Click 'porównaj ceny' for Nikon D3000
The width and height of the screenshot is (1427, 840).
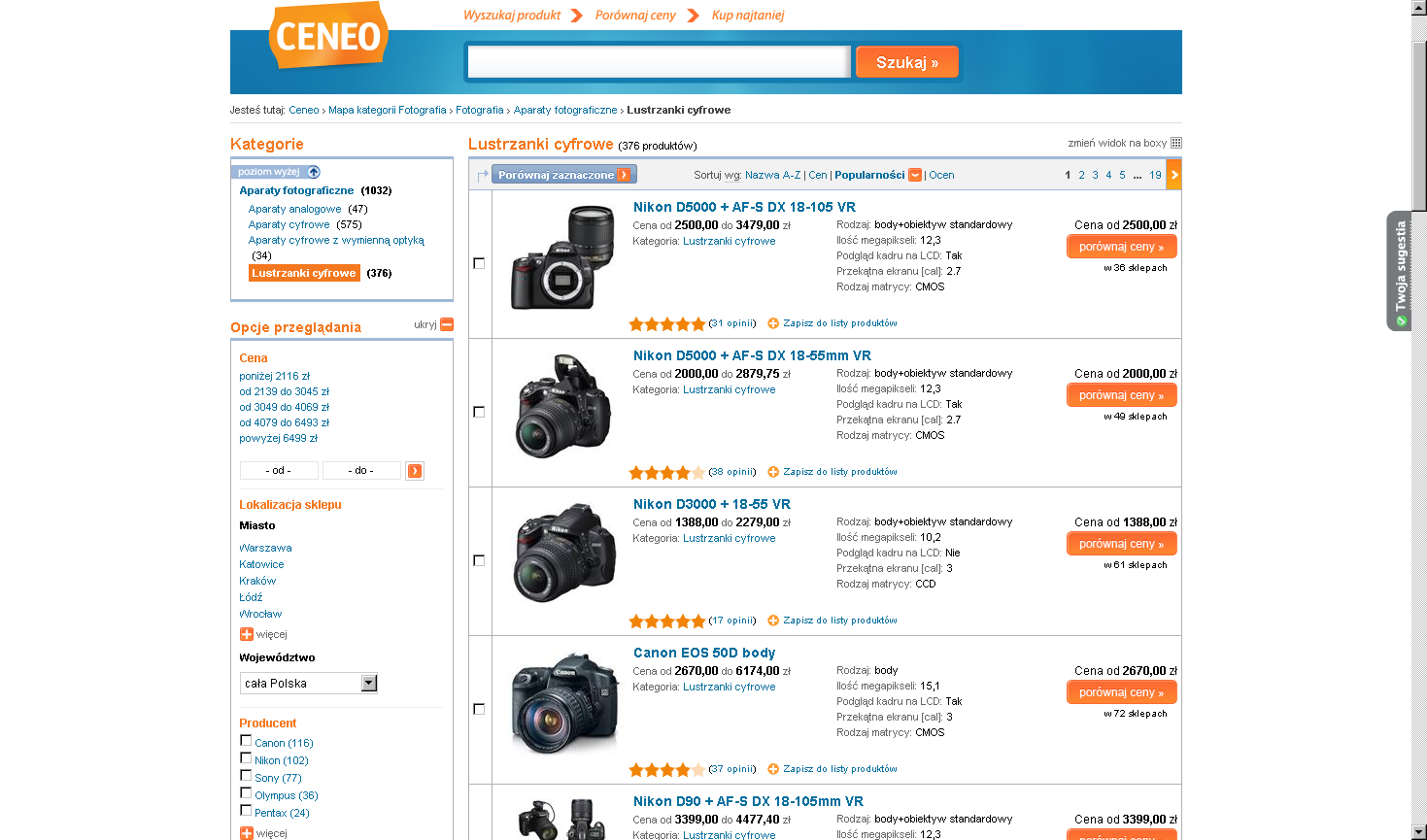click(x=1121, y=544)
